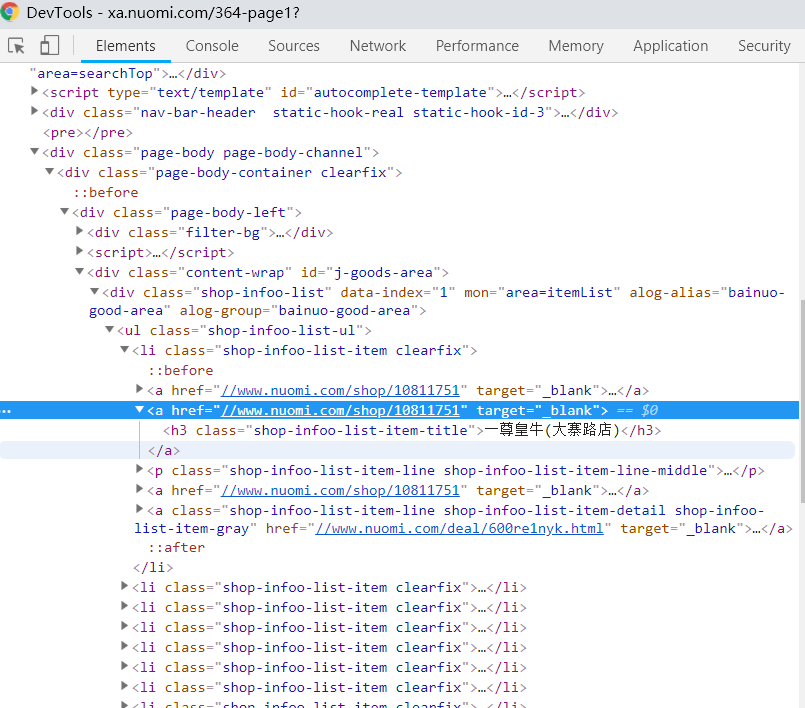Expand the autocomplete-template script node
The height and width of the screenshot is (708, 805).
[x=34, y=91]
